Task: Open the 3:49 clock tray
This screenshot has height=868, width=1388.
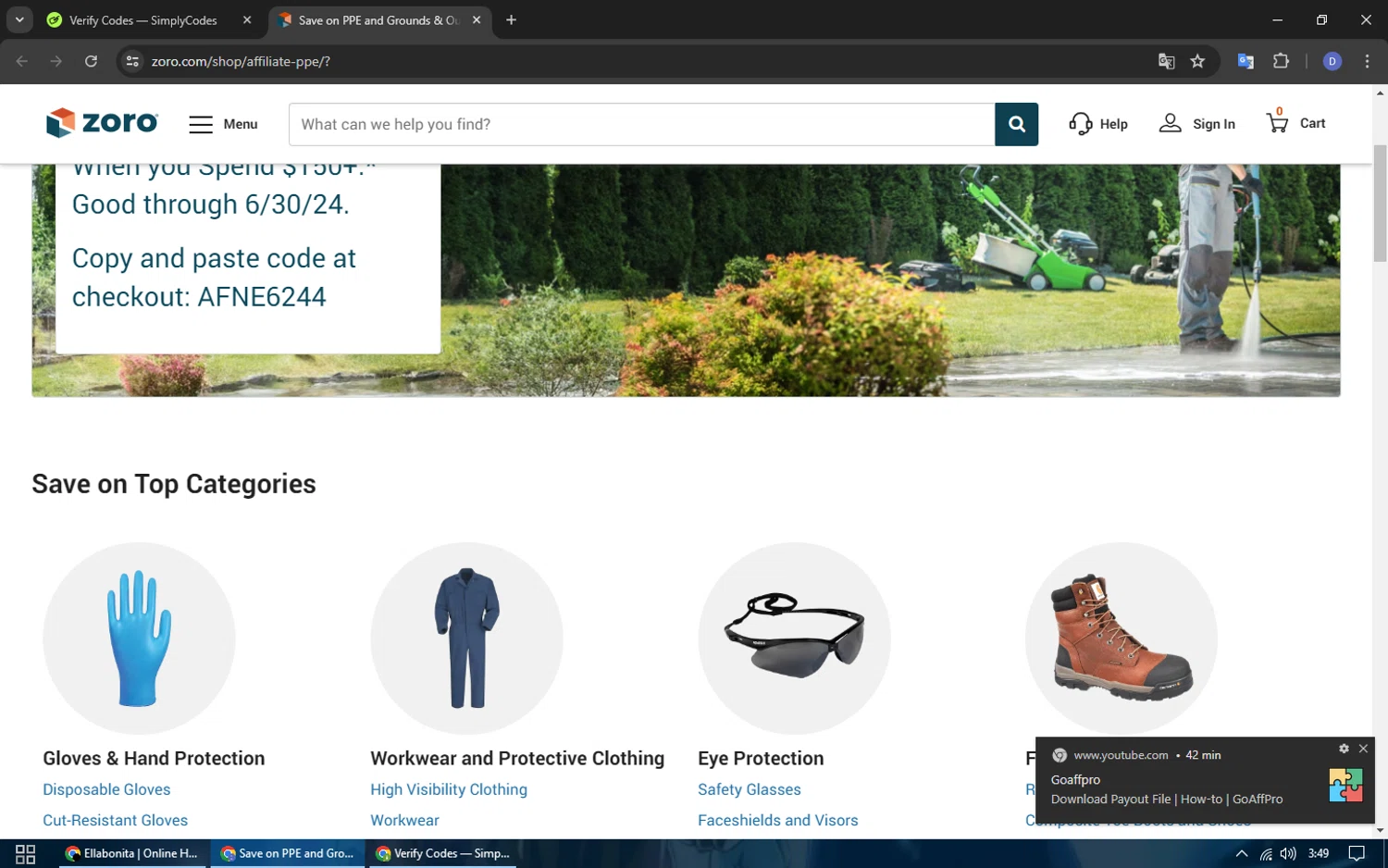Action: coord(1319,853)
